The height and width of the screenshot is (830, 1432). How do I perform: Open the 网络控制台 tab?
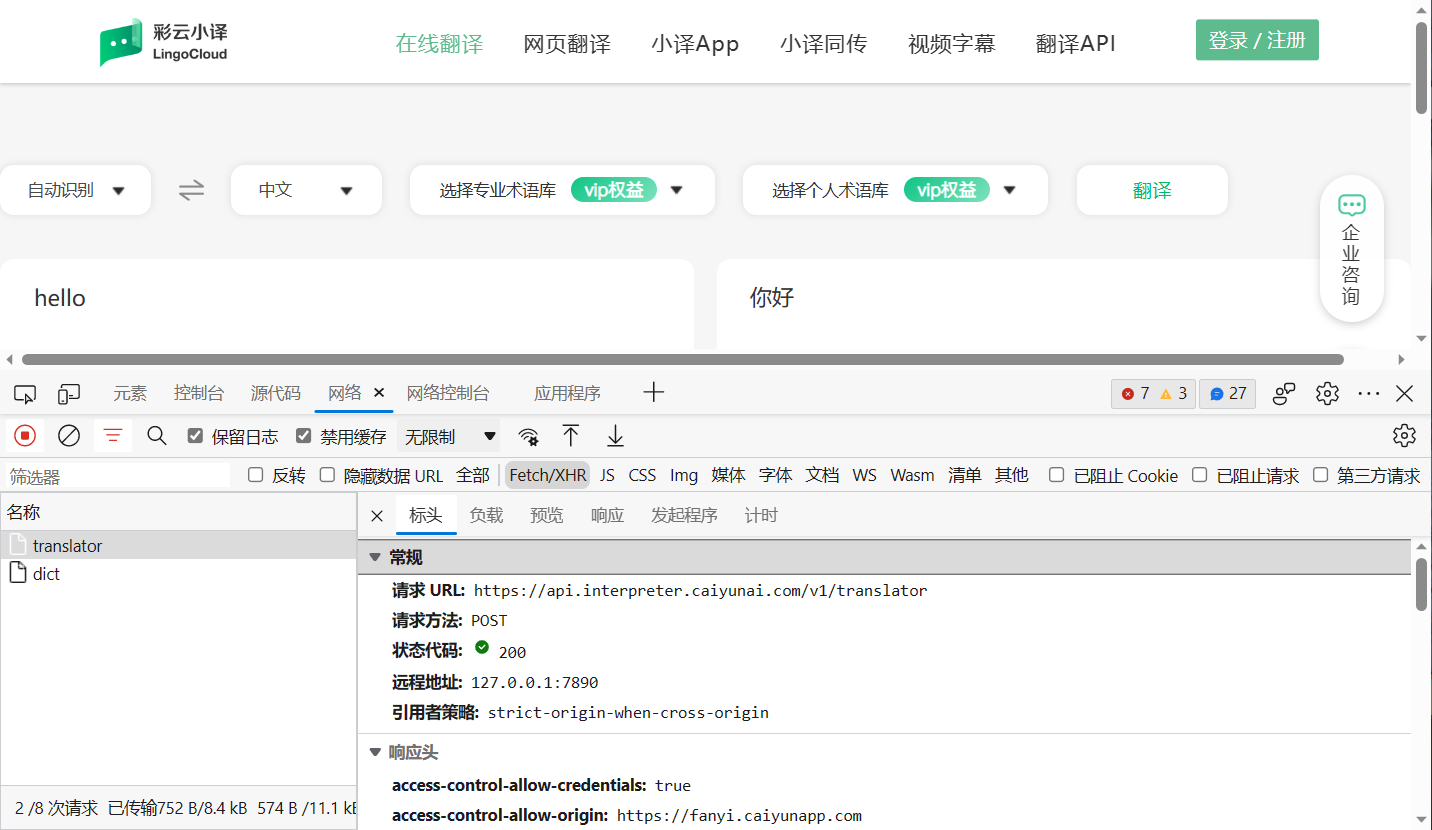[x=448, y=393]
